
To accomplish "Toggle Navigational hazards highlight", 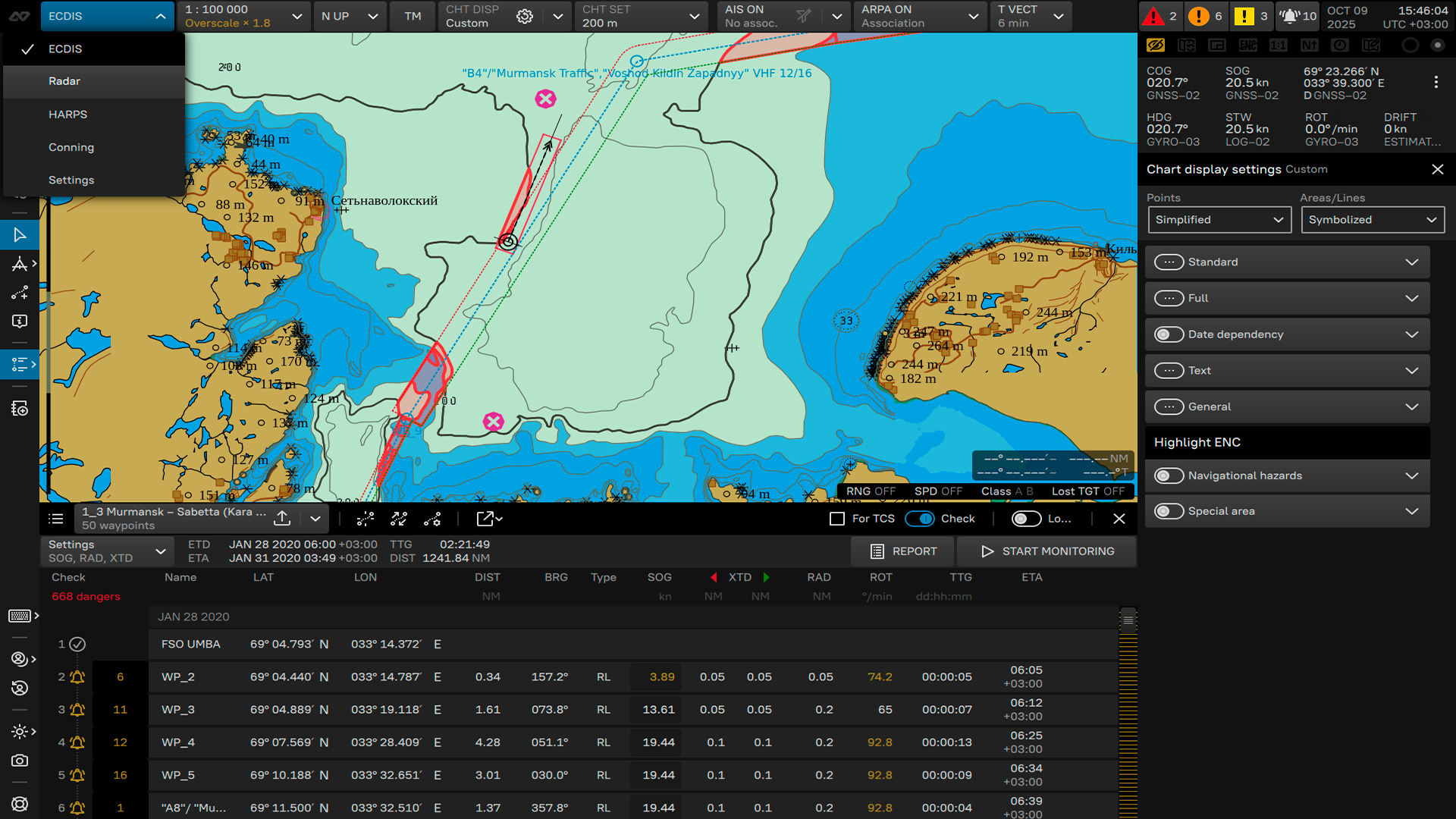I will click(x=1169, y=475).
